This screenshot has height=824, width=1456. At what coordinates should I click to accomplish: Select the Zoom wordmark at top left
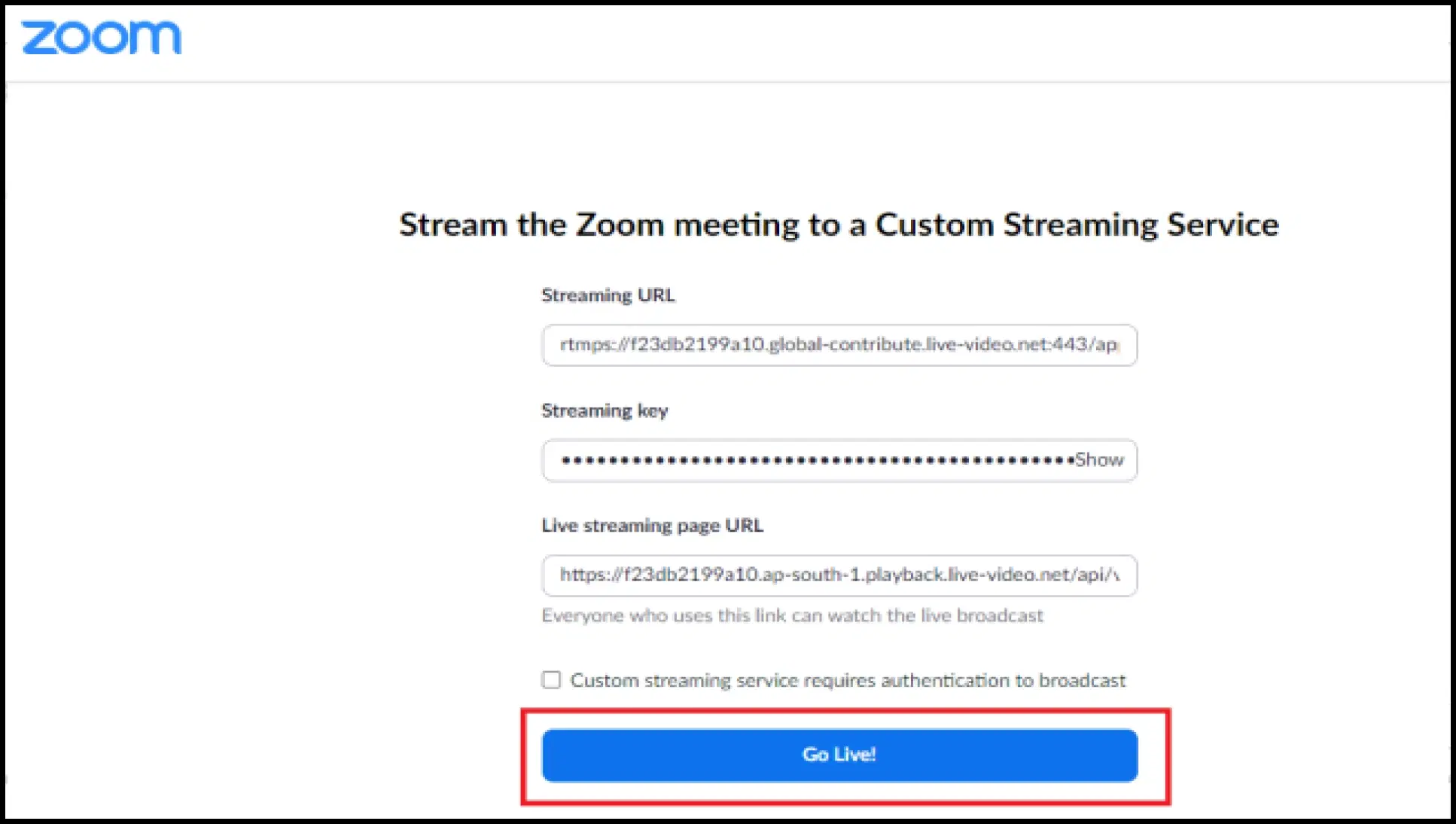point(102,37)
